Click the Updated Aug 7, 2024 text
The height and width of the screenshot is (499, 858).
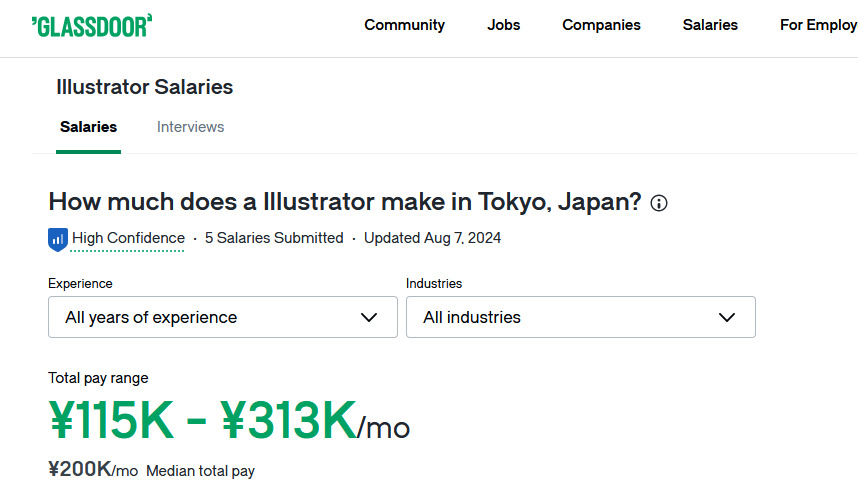432,238
